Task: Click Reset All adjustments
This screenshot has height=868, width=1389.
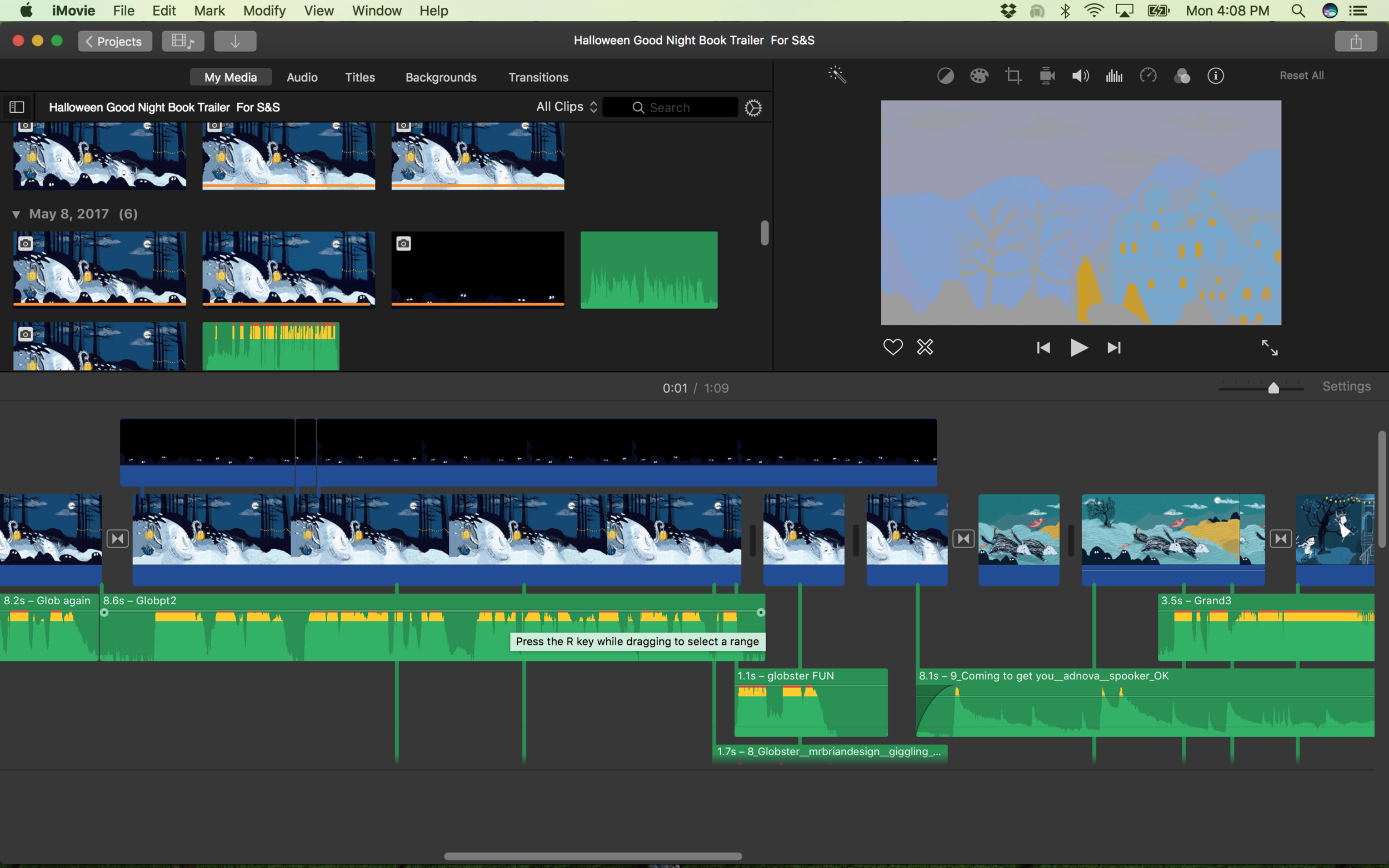Action: point(1301,75)
